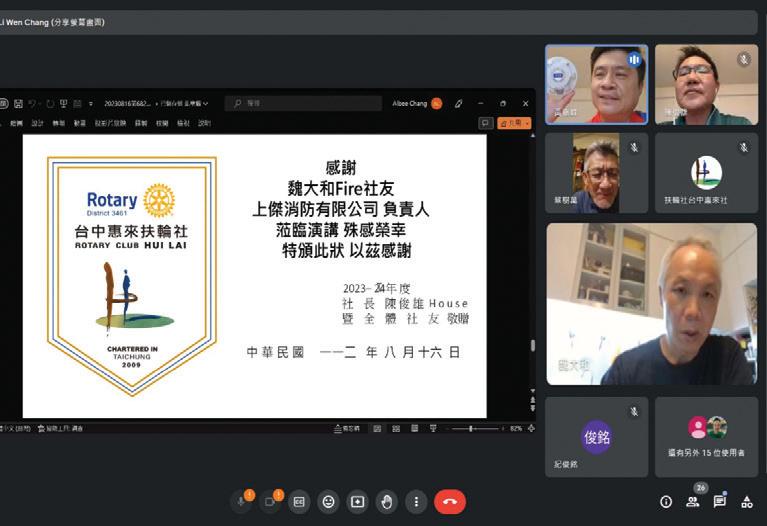Toggle the microphone button in Meet toolbar

click(241, 502)
